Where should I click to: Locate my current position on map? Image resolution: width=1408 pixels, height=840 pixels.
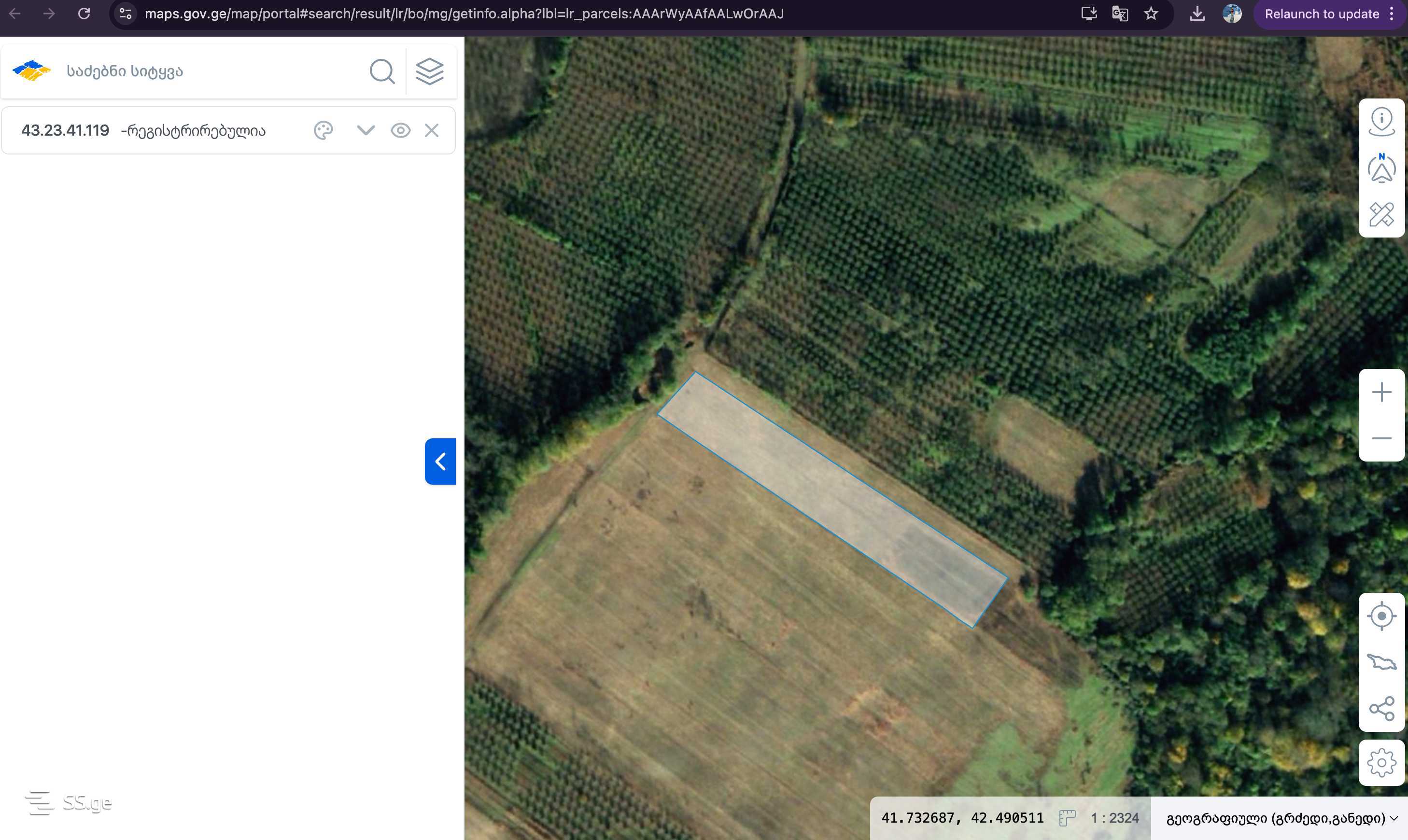[x=1381, y=616]
